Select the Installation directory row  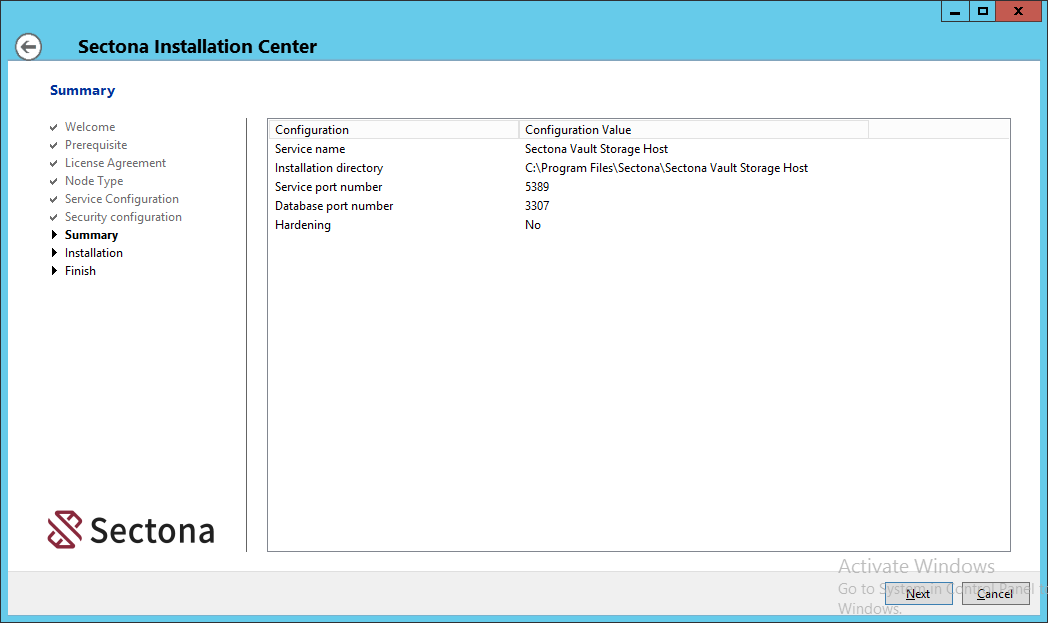coord(329,168)
